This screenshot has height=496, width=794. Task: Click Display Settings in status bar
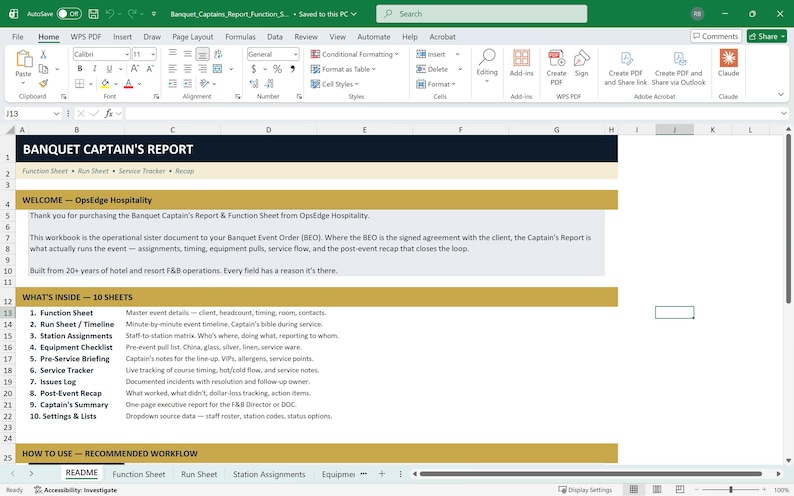[x=585, y=489]
